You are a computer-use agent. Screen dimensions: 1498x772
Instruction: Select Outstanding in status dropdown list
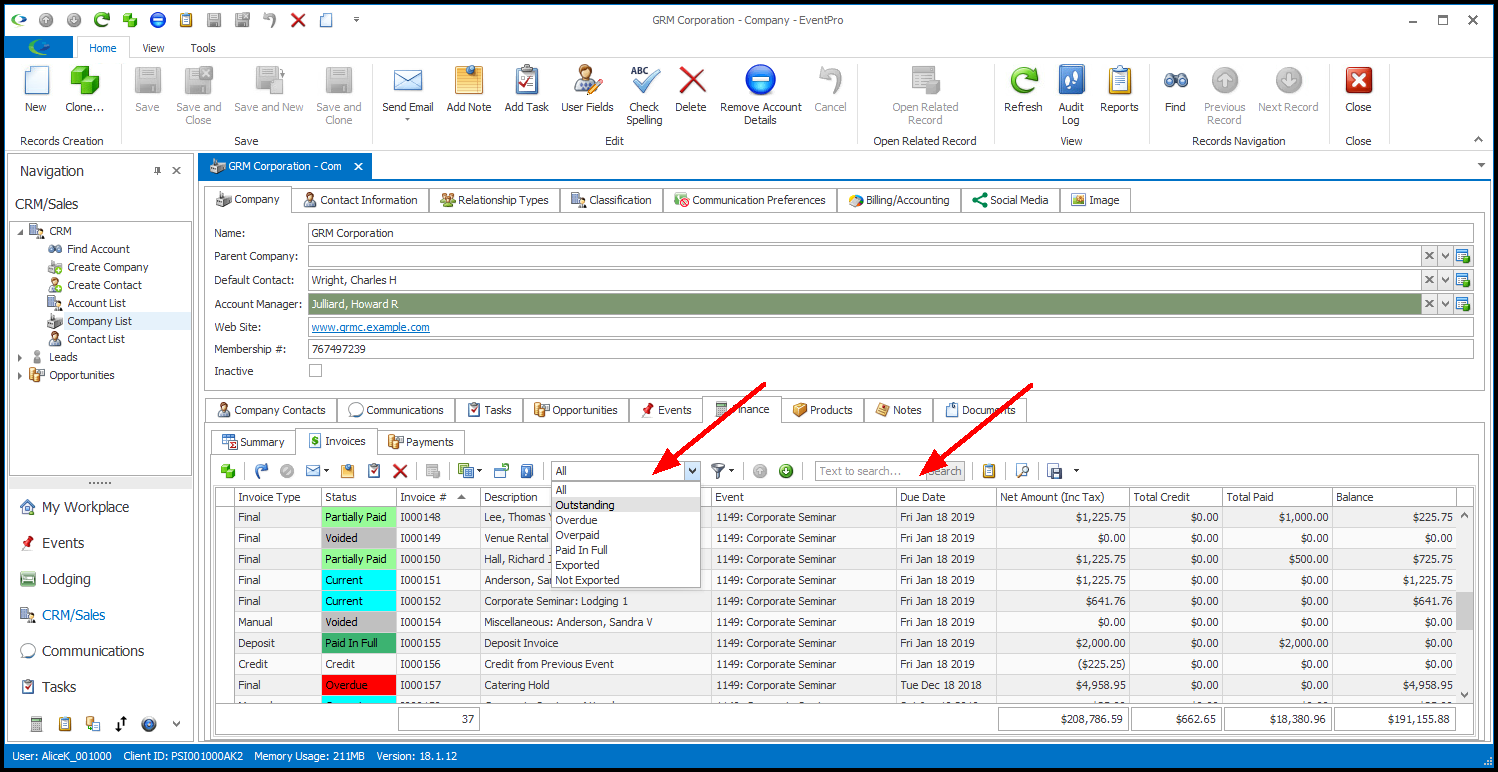pos(626,505)
